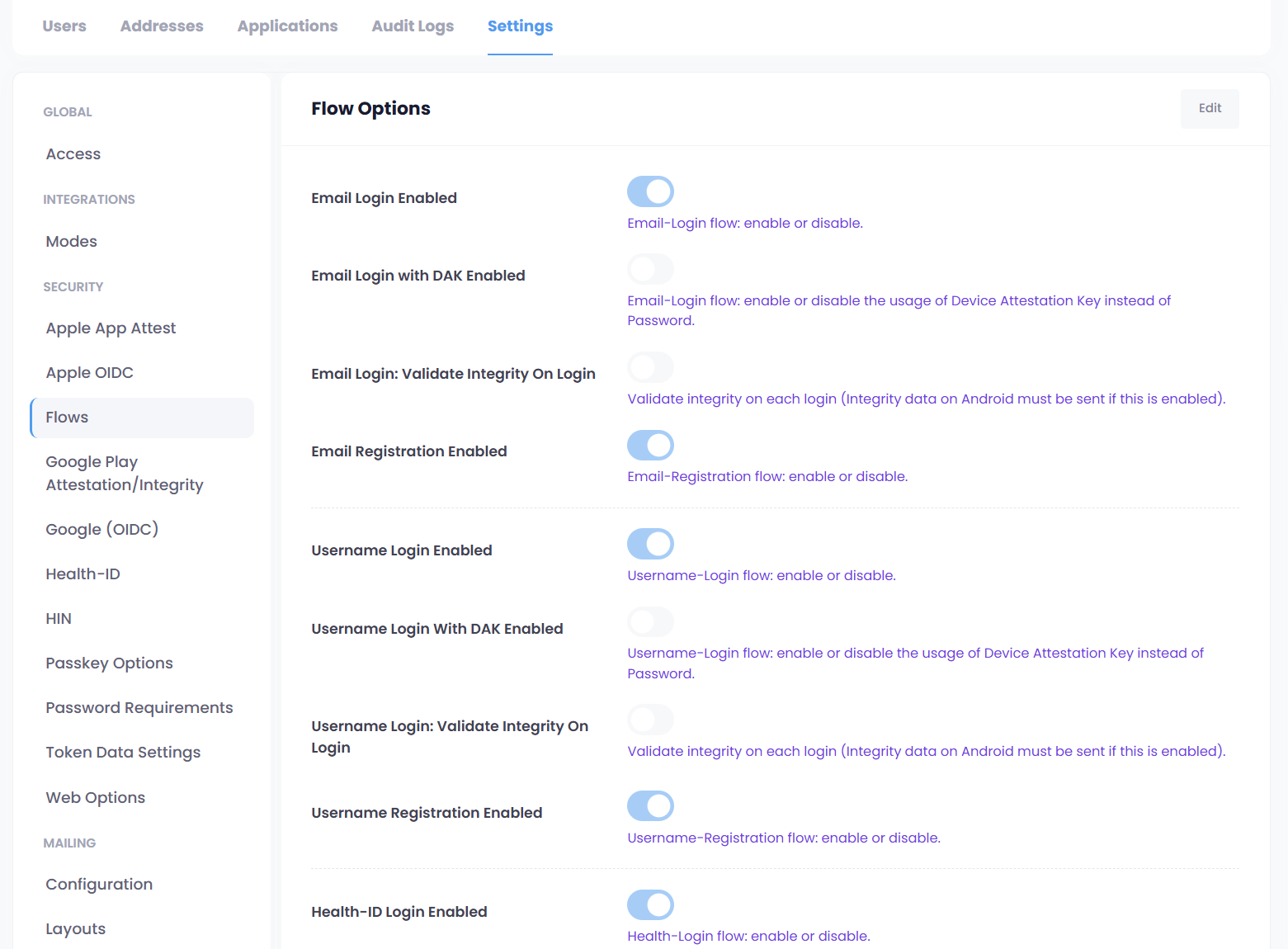Viewport: 1288px width, 949px height.
Task: Open Mailing Configuration in the sidebar
Action: coord(99,885)
